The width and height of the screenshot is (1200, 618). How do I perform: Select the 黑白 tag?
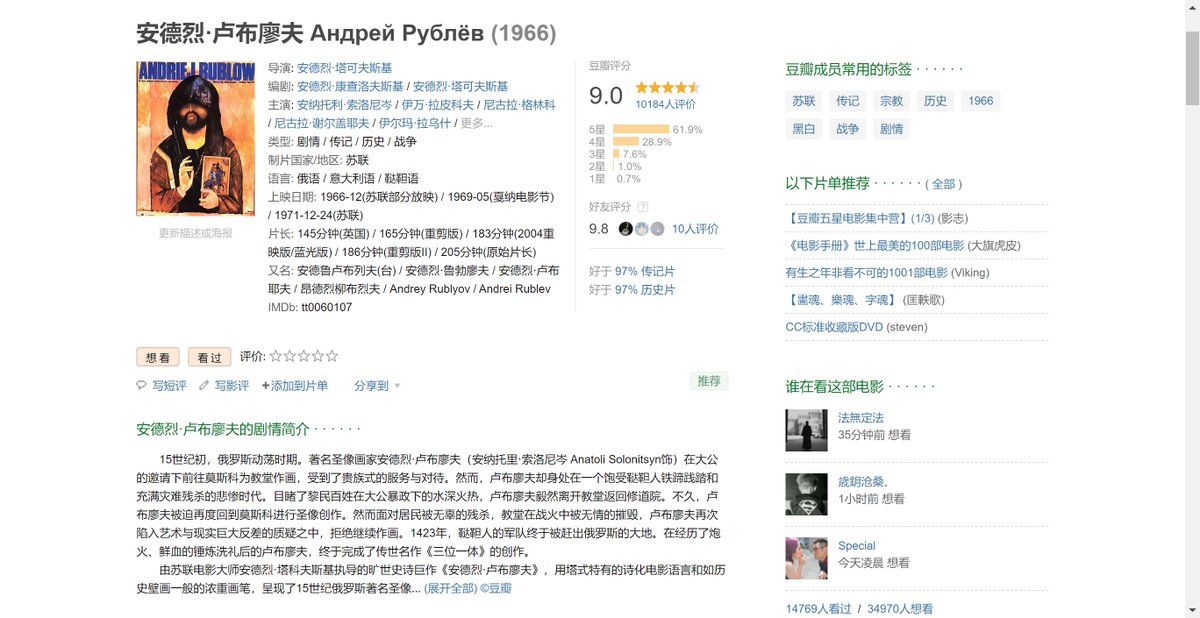[x=804, y=129]
